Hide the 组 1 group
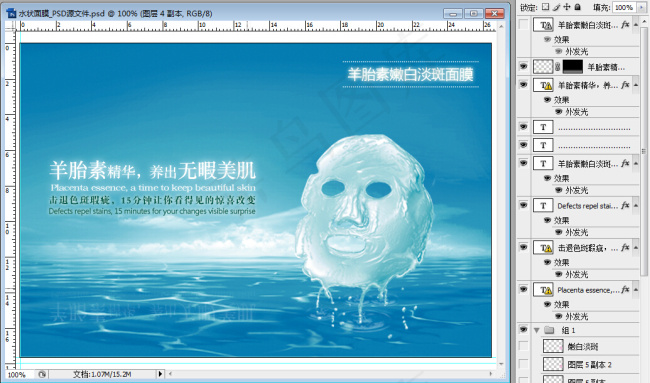Screen dimensions: 650x383 tap(524, 330)
